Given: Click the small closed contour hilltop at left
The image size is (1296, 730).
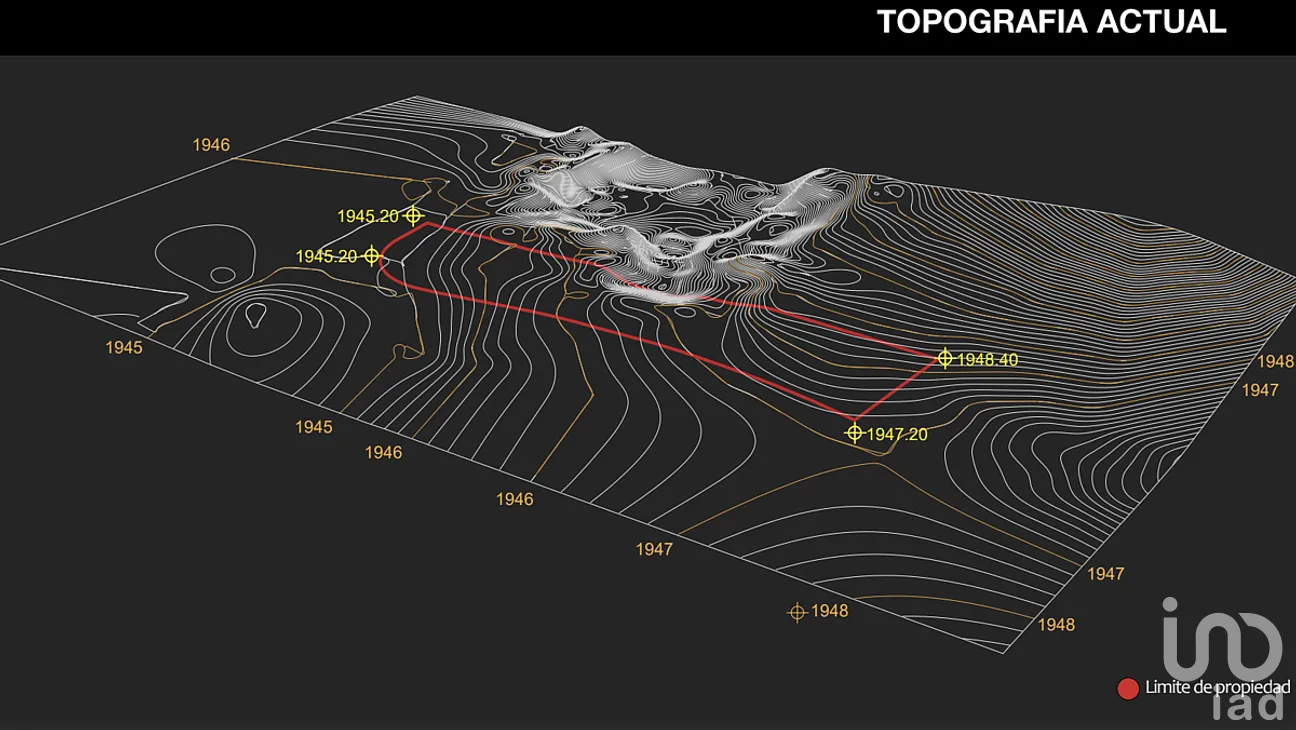Looking at the screenshot, I should click(255, 316).
